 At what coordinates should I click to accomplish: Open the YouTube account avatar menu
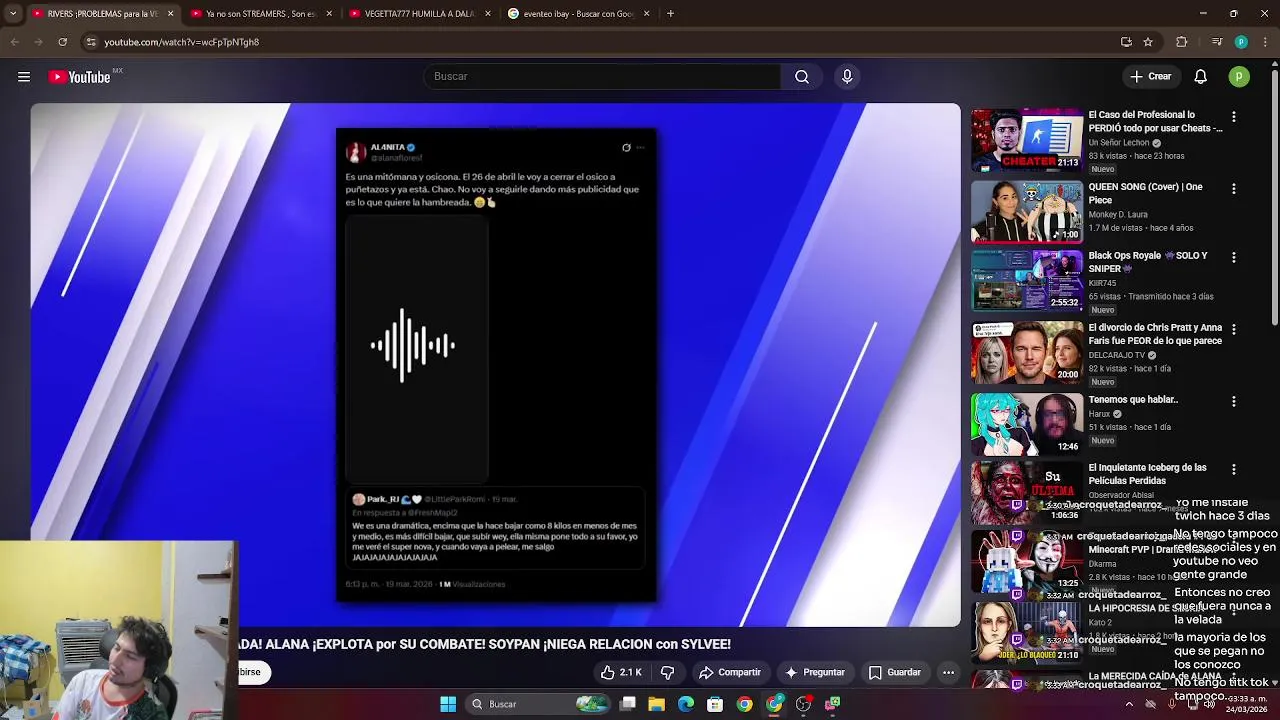1239,77
